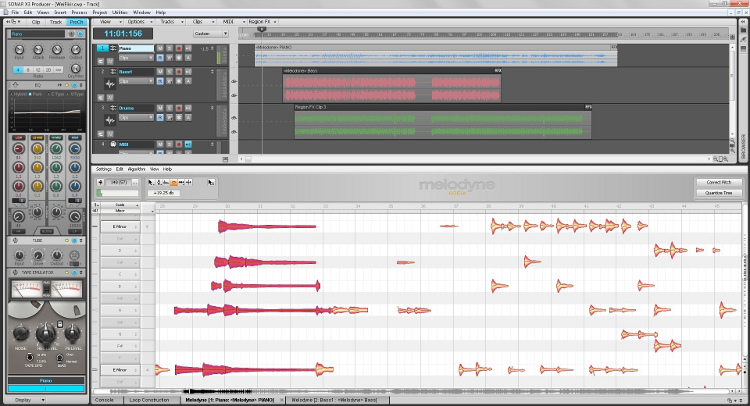Mute the Piano track
Screen dimensions: 750x406
pyautogui.click(x=161, y=47)
